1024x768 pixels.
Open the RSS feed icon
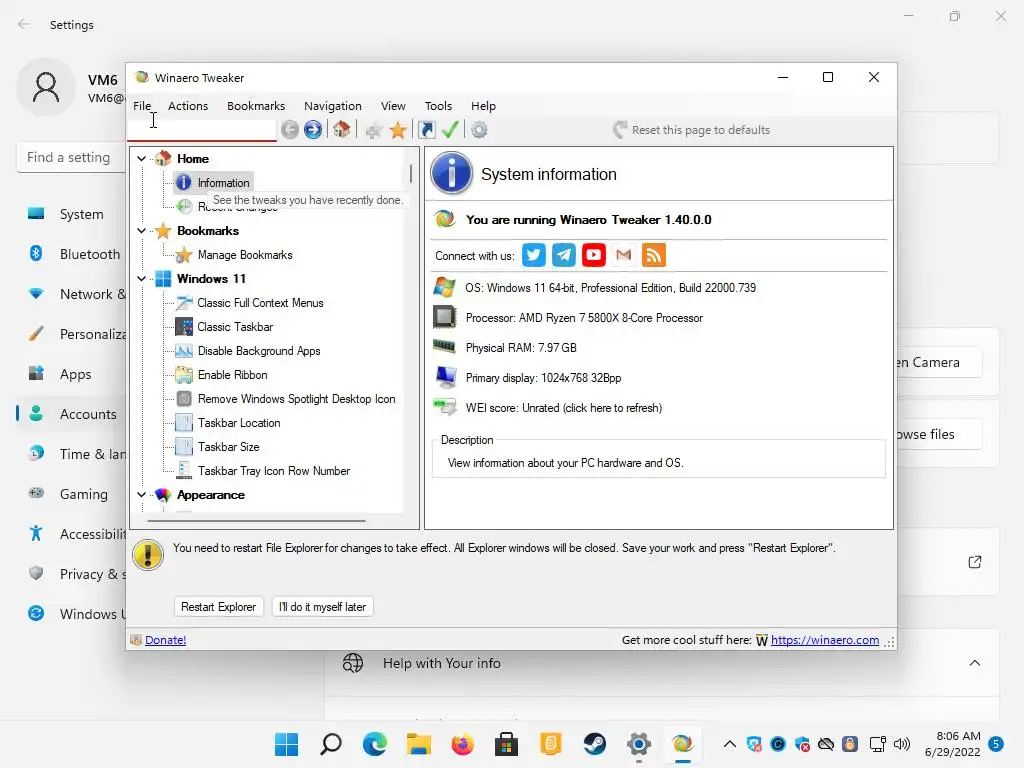(654, 255)
